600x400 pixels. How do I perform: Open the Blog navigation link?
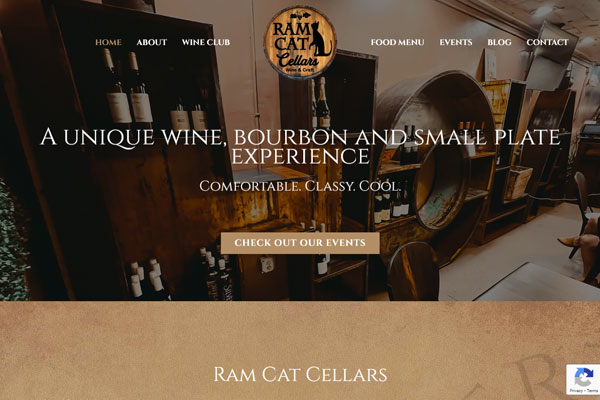pos(499,42)
